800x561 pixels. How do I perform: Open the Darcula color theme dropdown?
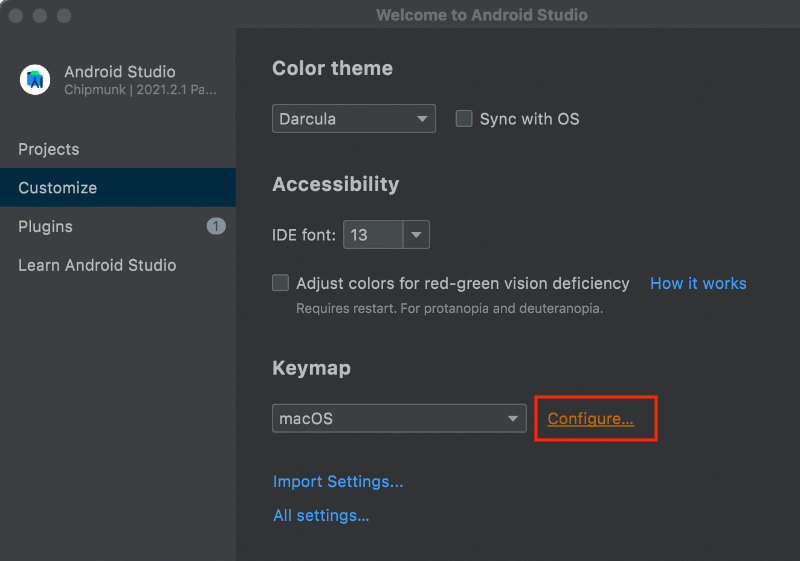tap(354, 119)
